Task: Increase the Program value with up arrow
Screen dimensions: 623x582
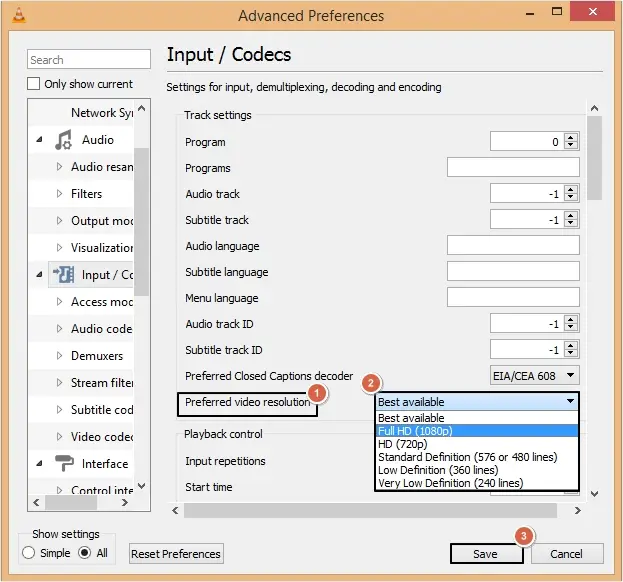Action: click(571, 137)
